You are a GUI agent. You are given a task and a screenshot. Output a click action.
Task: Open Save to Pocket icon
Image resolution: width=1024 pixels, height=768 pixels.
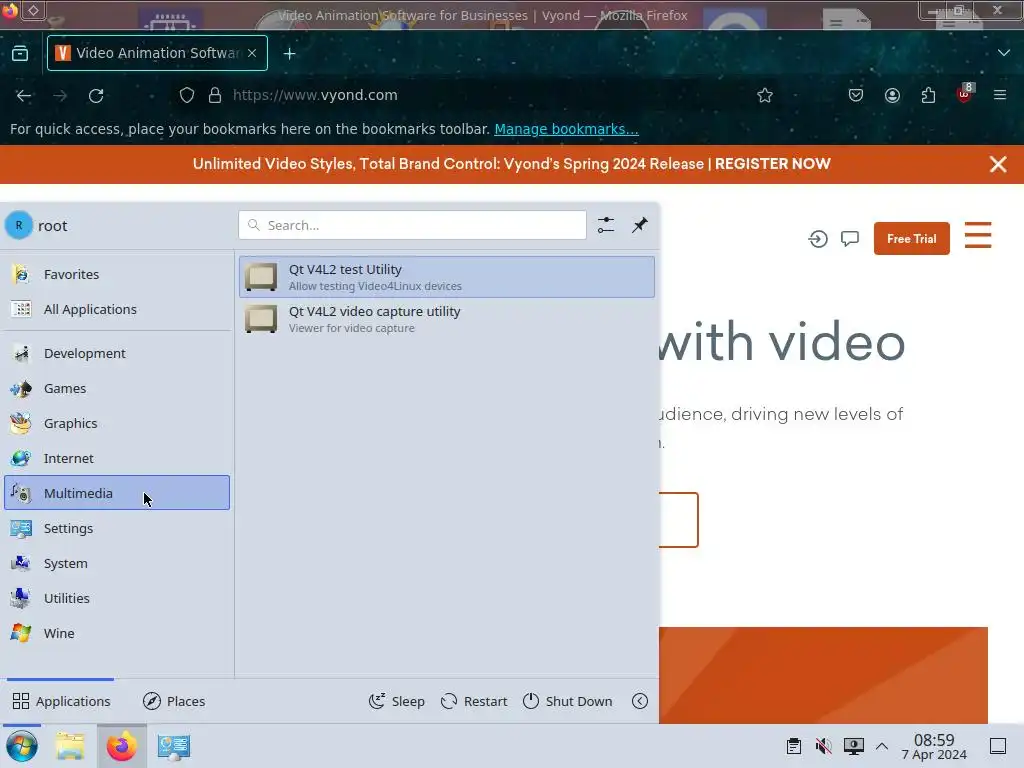point(856,95)
